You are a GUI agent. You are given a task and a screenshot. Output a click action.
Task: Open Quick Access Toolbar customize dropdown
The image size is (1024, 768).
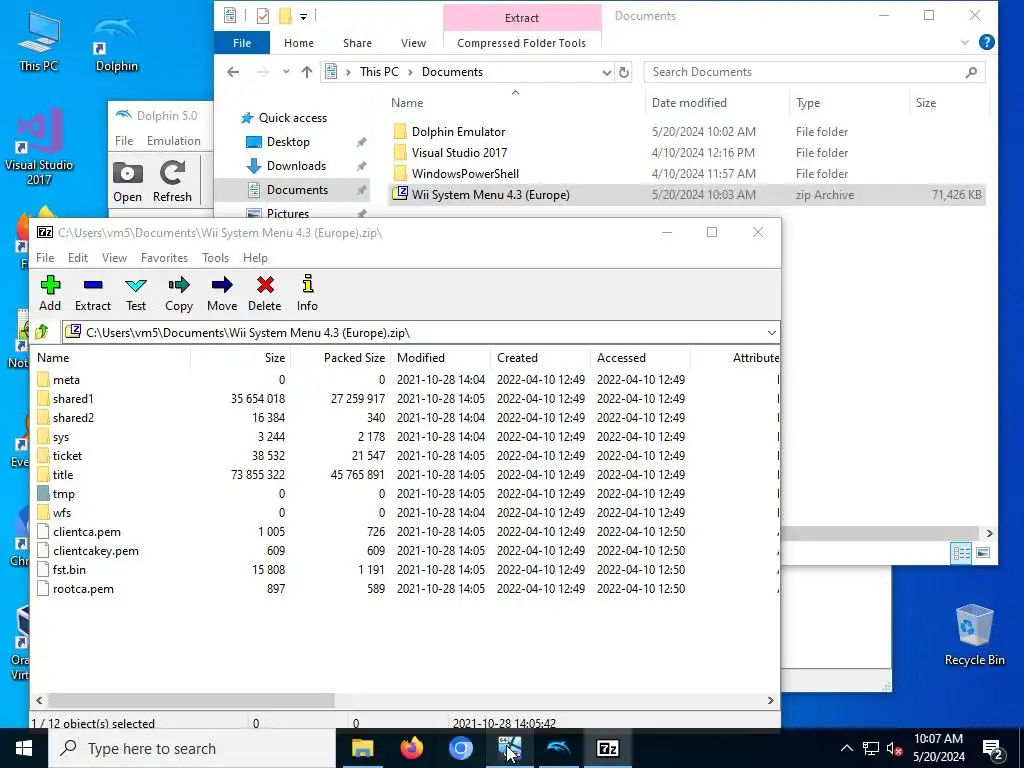[x=304, y=16]
